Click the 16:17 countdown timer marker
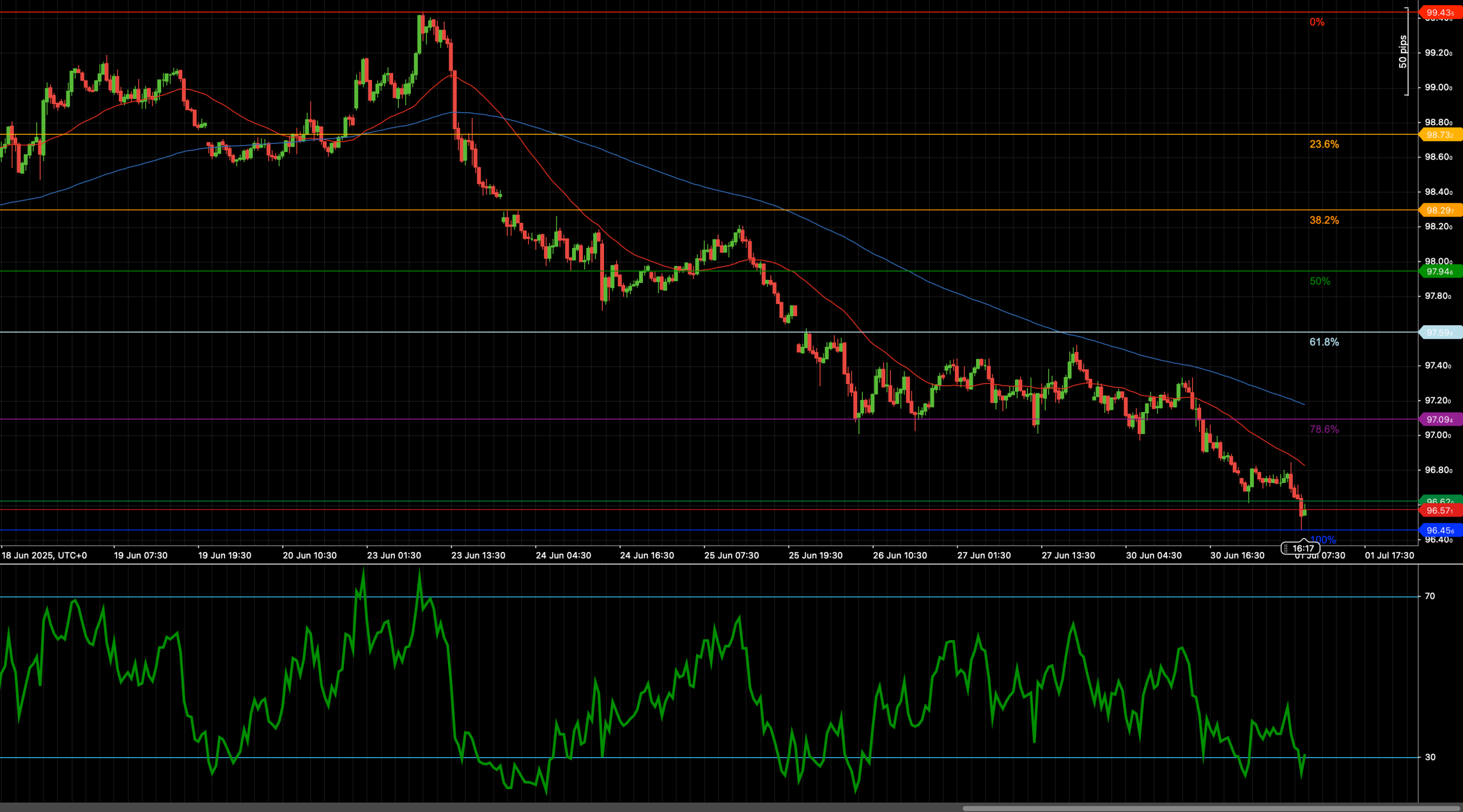The width and height of the screenshot is (1463, 812). point(1300,549)
